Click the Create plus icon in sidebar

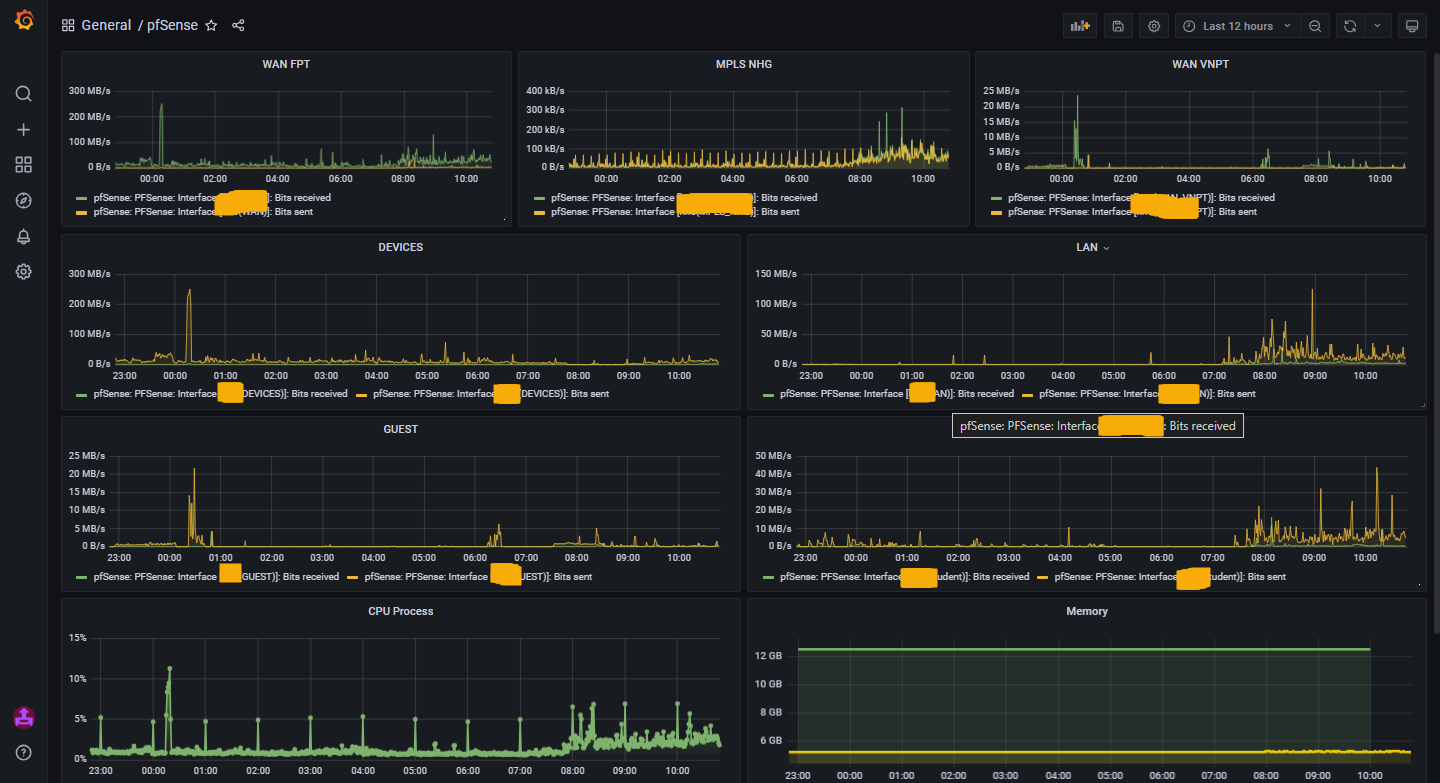[x=24, y=130]
